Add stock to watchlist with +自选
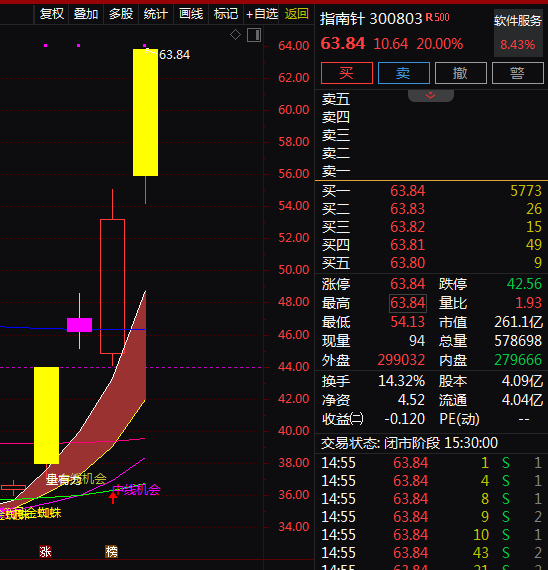This screenshot has height=570, width=548. [262, 14]
